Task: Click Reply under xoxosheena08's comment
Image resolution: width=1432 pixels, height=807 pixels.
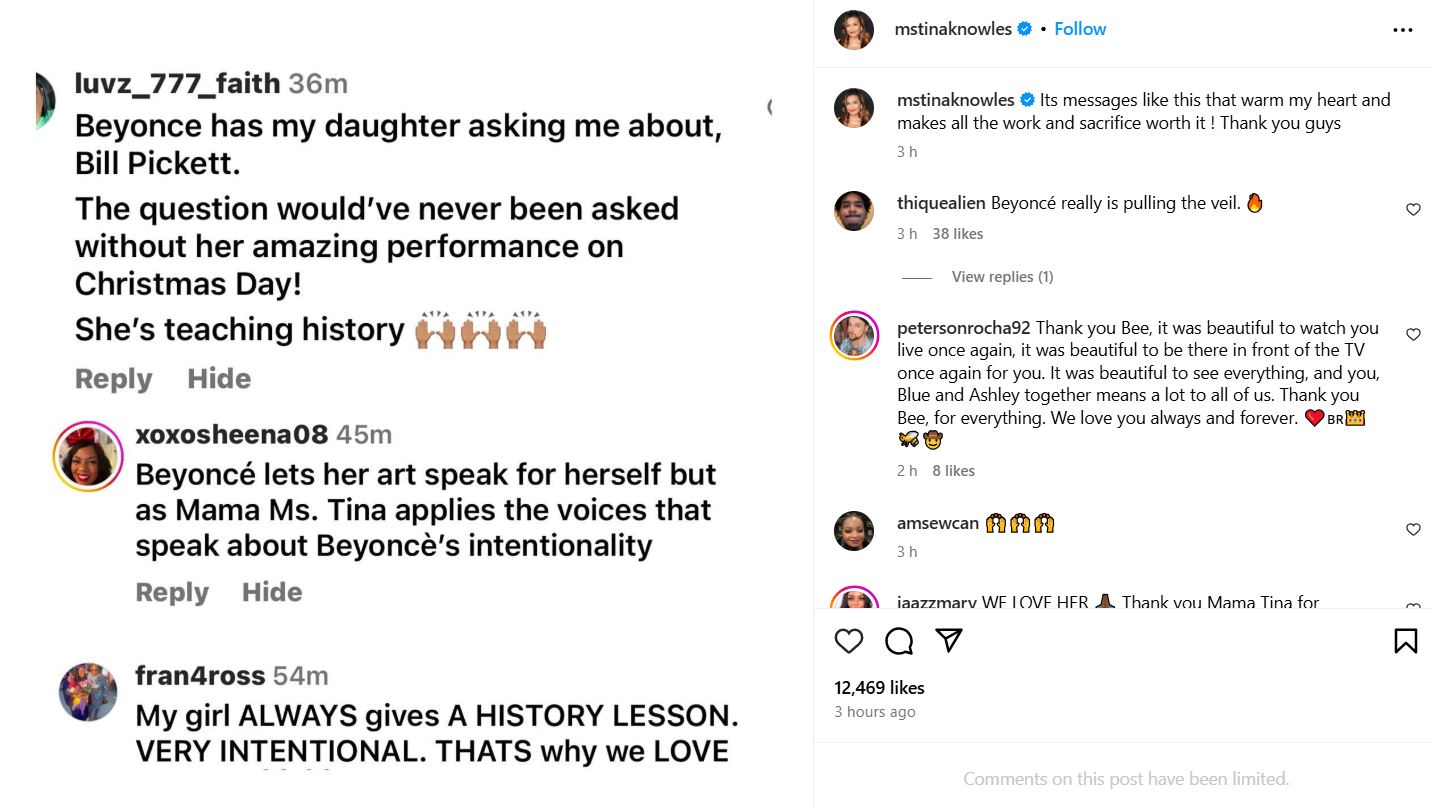Action: click(x=172, y=591)
